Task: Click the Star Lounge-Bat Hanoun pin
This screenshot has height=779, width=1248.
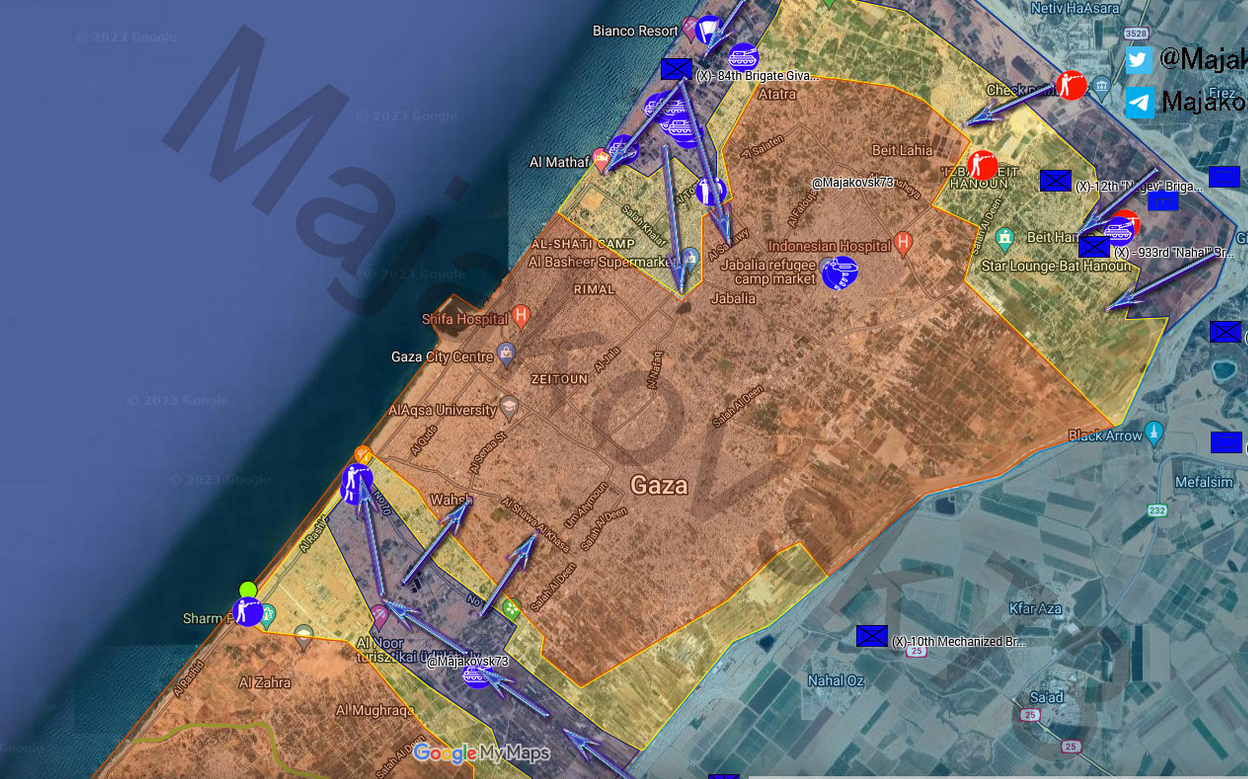Action: tap(1006, 238)
